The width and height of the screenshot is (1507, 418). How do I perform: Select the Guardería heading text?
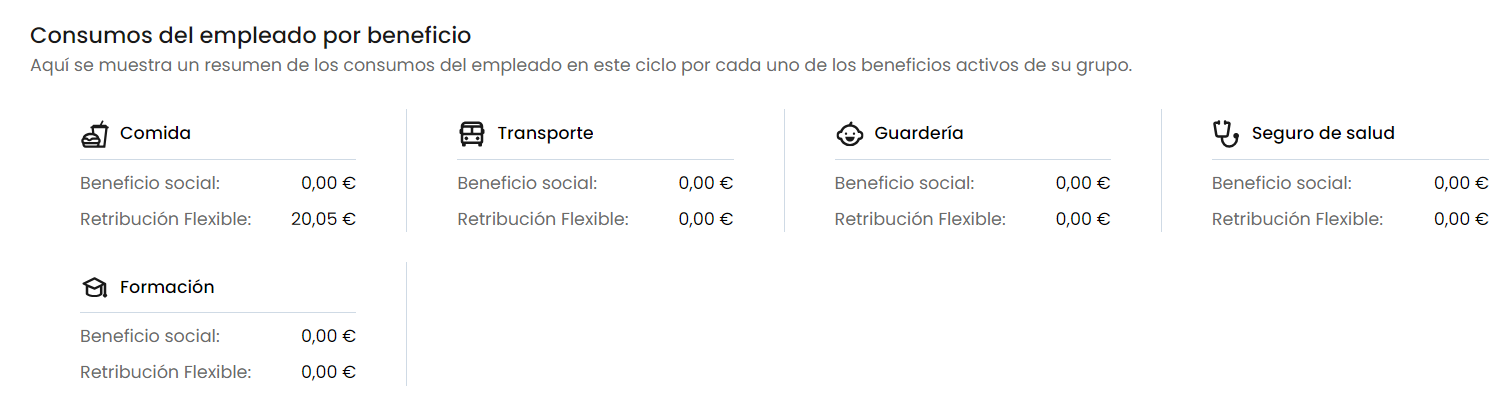tap(918, 133)
